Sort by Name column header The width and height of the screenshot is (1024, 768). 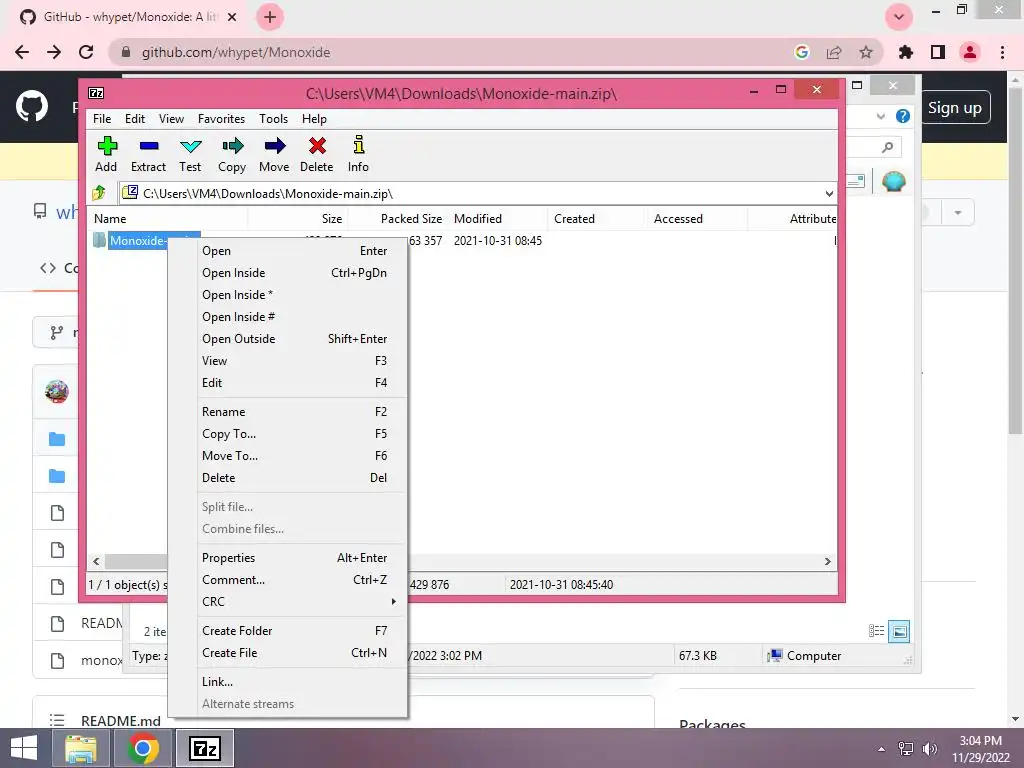[168, 219]
